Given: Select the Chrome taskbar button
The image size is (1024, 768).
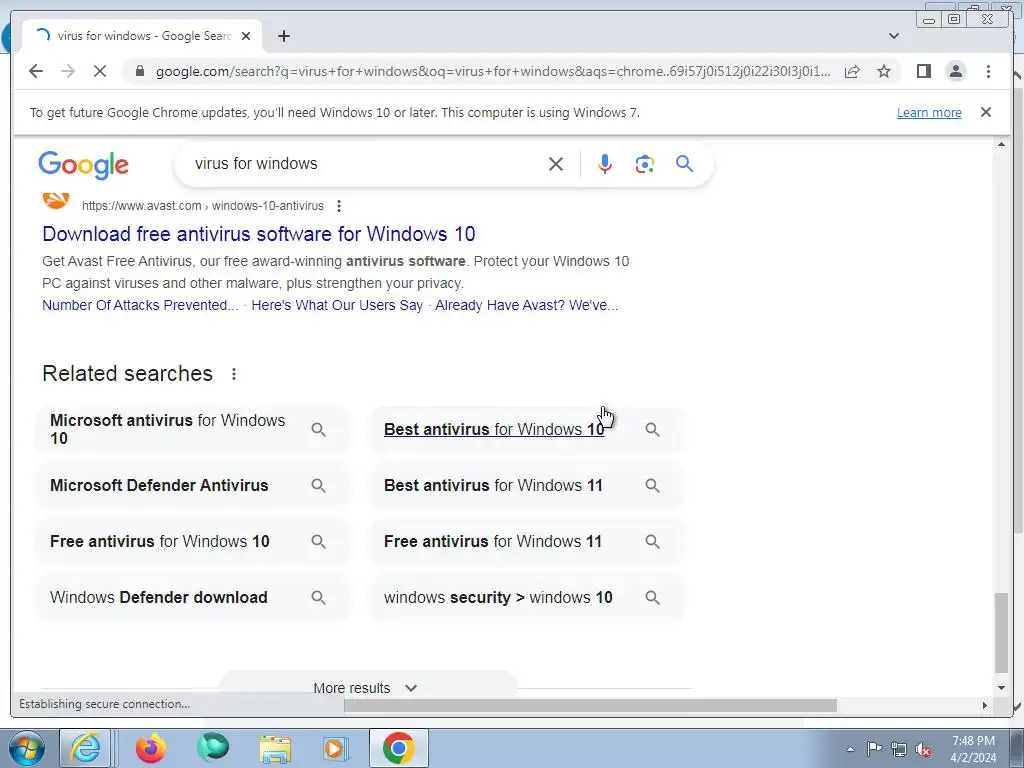Looking at the screenshot, I should point(399,748).
